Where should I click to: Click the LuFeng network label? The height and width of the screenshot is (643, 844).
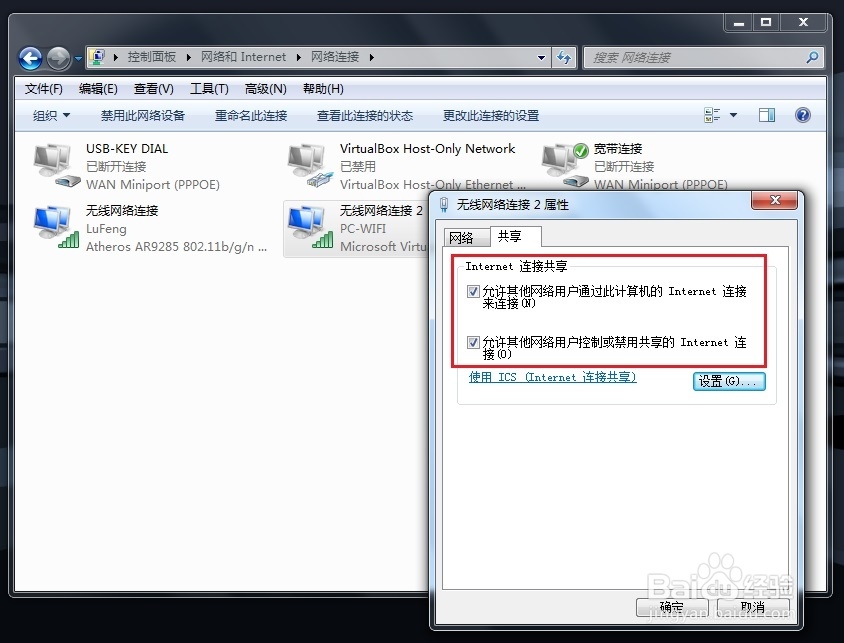tap(106, 229)
